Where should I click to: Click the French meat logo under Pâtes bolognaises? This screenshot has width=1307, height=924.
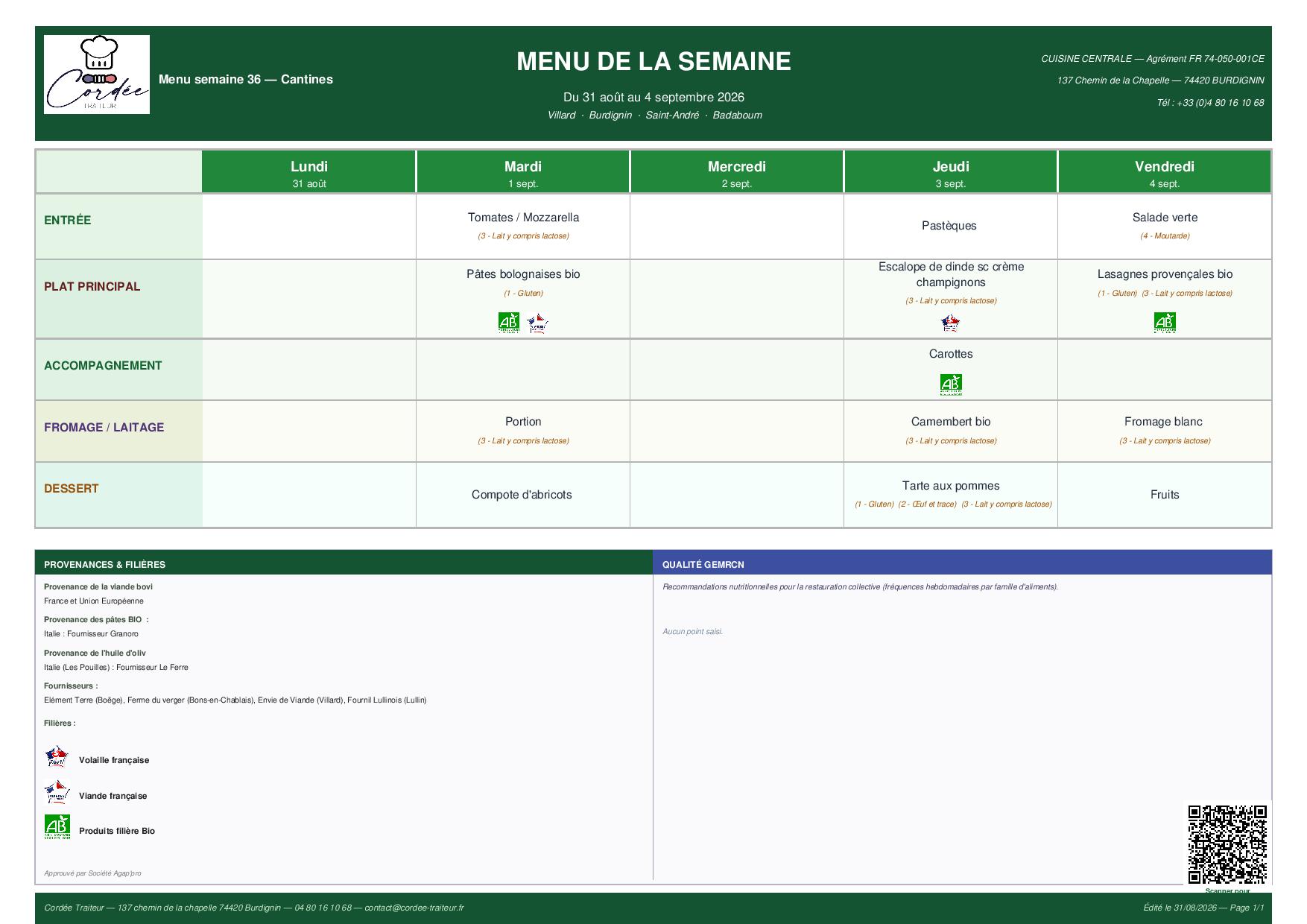point(537,323)
